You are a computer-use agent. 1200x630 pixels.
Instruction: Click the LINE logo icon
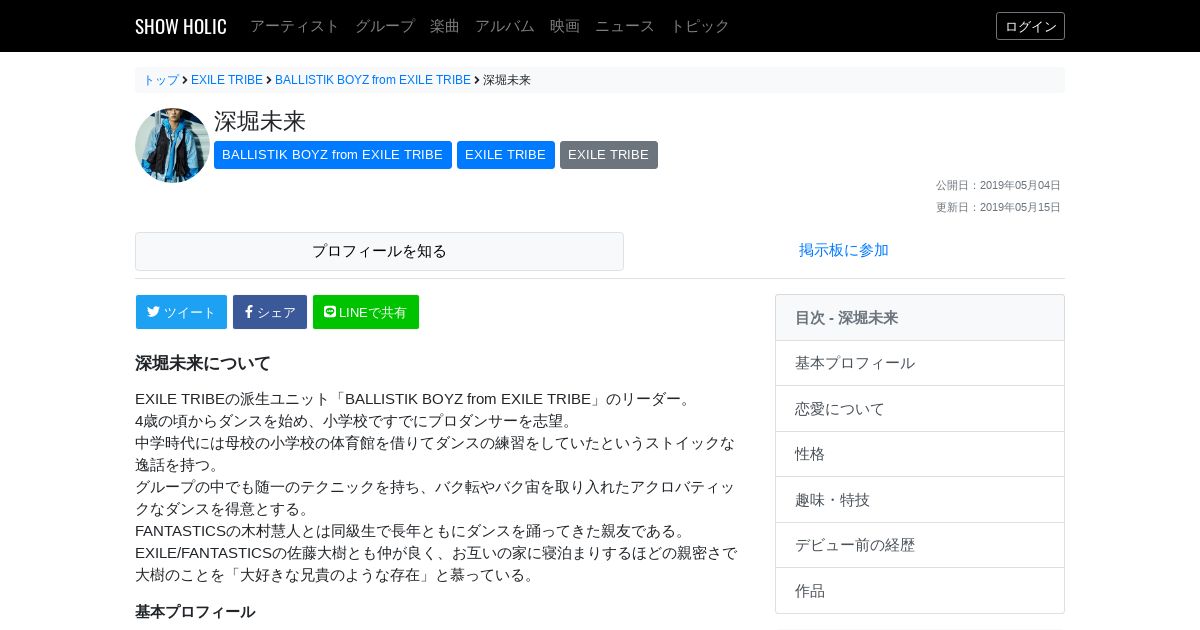(x=330, y=312)
